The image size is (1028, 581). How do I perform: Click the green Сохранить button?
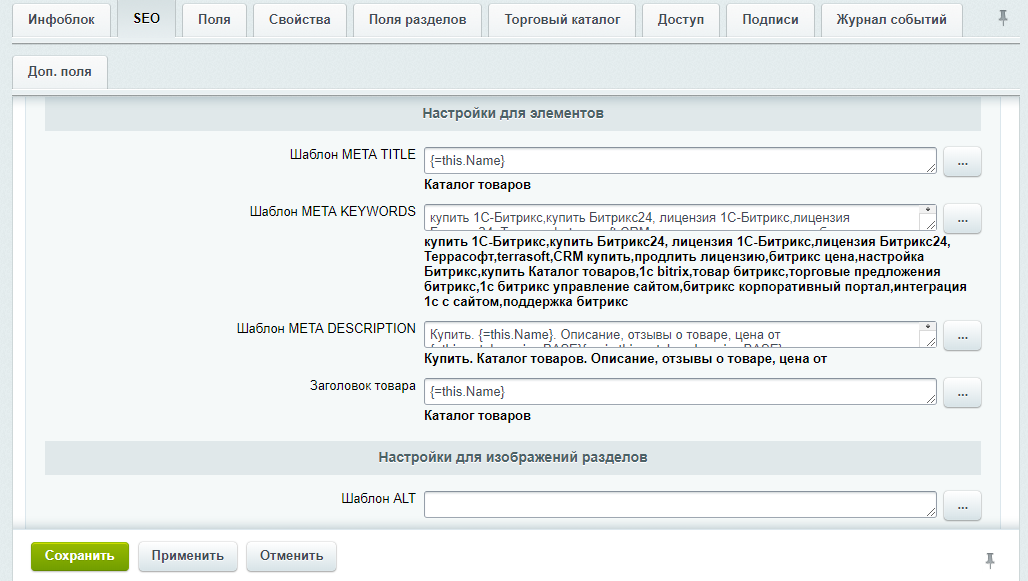pyautogui.click(x=79, y=557)
